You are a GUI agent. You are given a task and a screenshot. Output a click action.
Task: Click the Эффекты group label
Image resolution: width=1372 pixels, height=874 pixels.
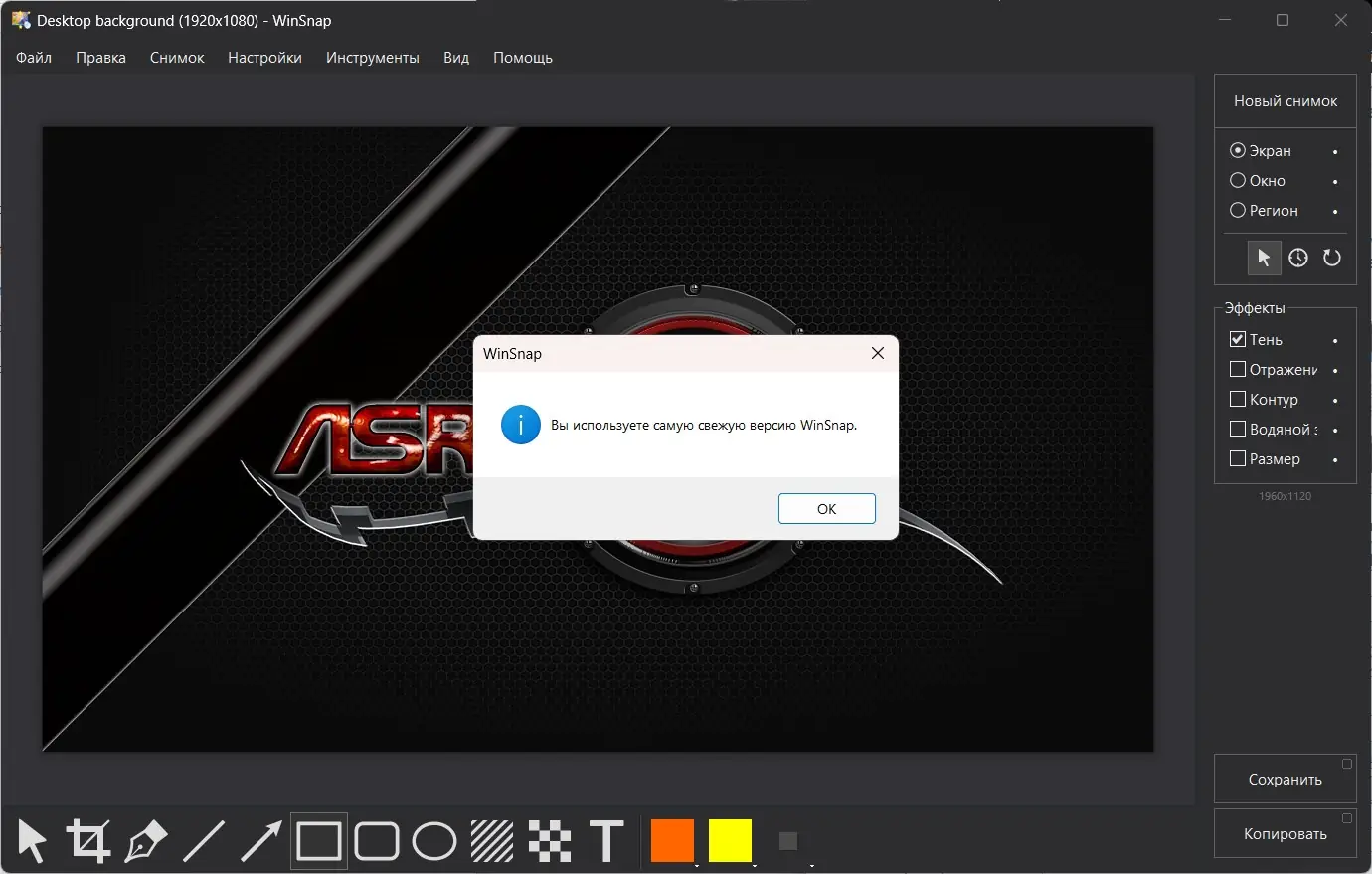pyautogui.click(x=1255, y=308)
